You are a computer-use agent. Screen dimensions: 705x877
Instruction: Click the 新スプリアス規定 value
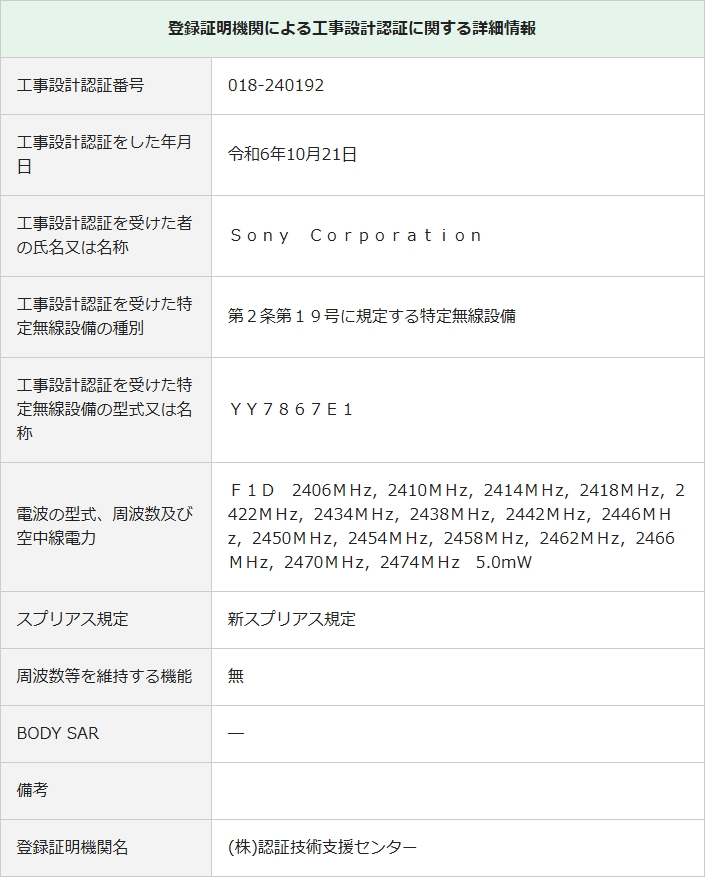click(x=292, y=620)
